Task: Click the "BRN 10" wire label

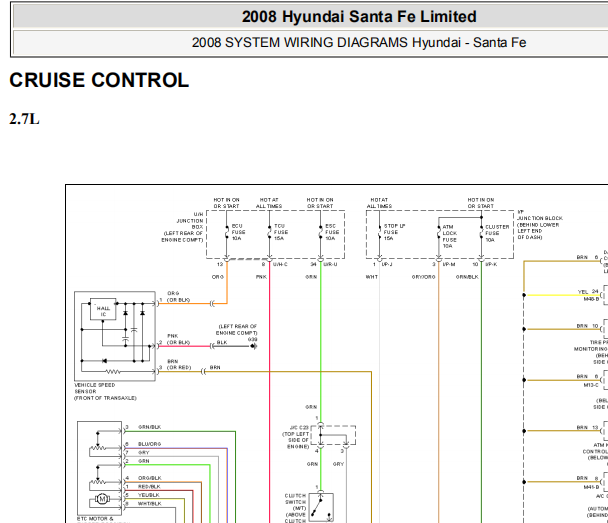Action: pyautogui.click(x=587, y=326)
